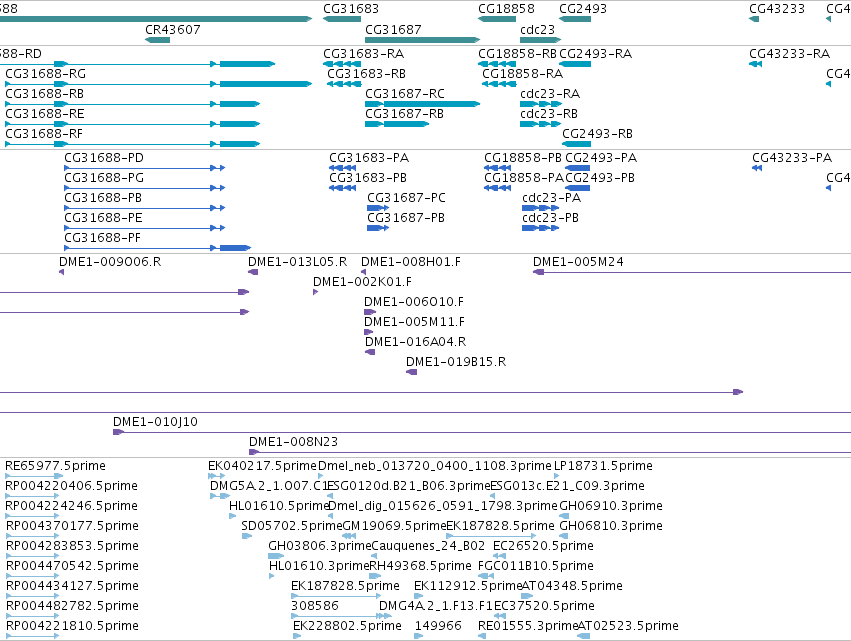Select protein CG31683-PB

tap(368, 178)
